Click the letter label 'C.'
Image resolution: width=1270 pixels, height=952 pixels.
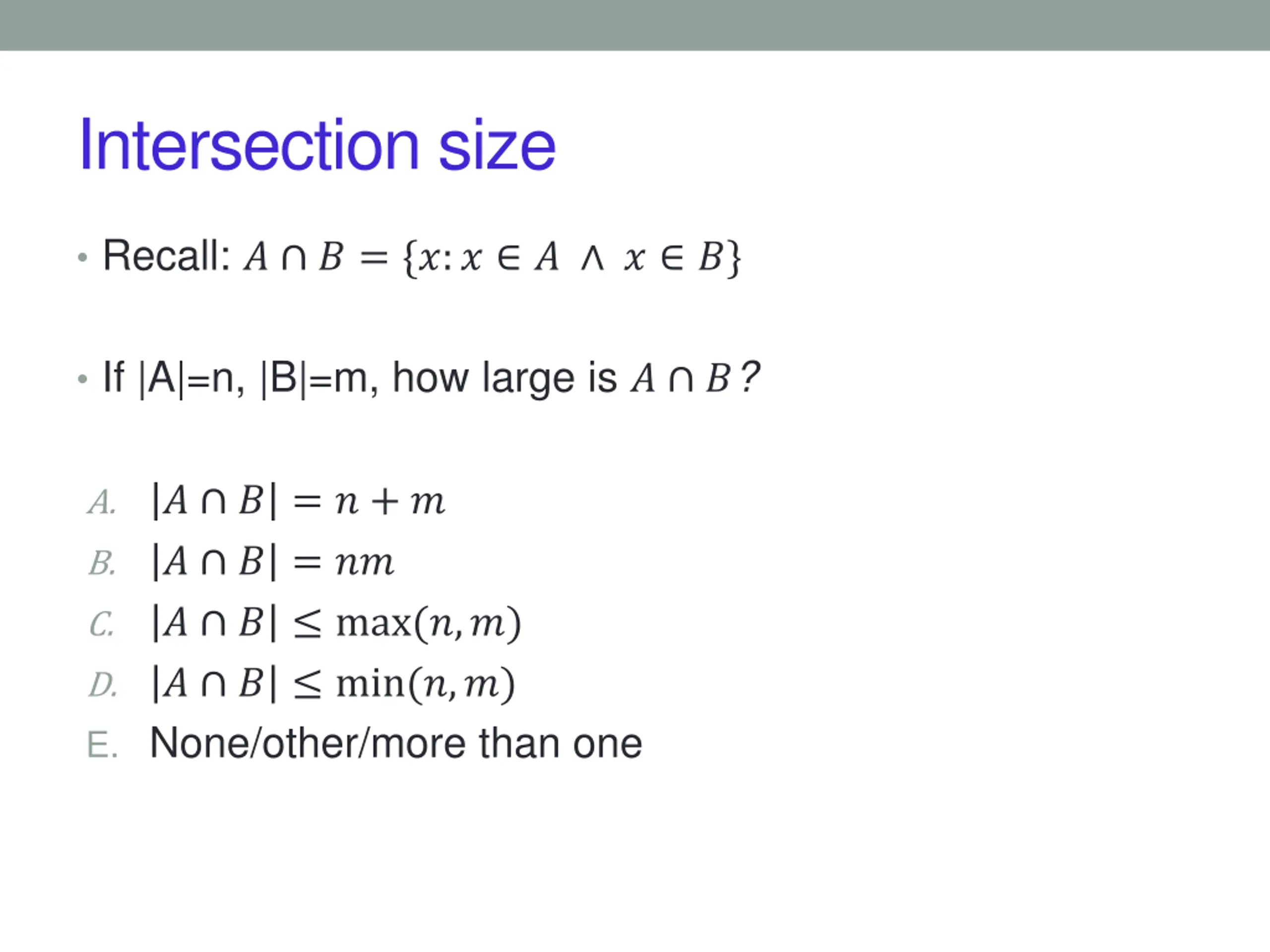(x=102, y=624)
